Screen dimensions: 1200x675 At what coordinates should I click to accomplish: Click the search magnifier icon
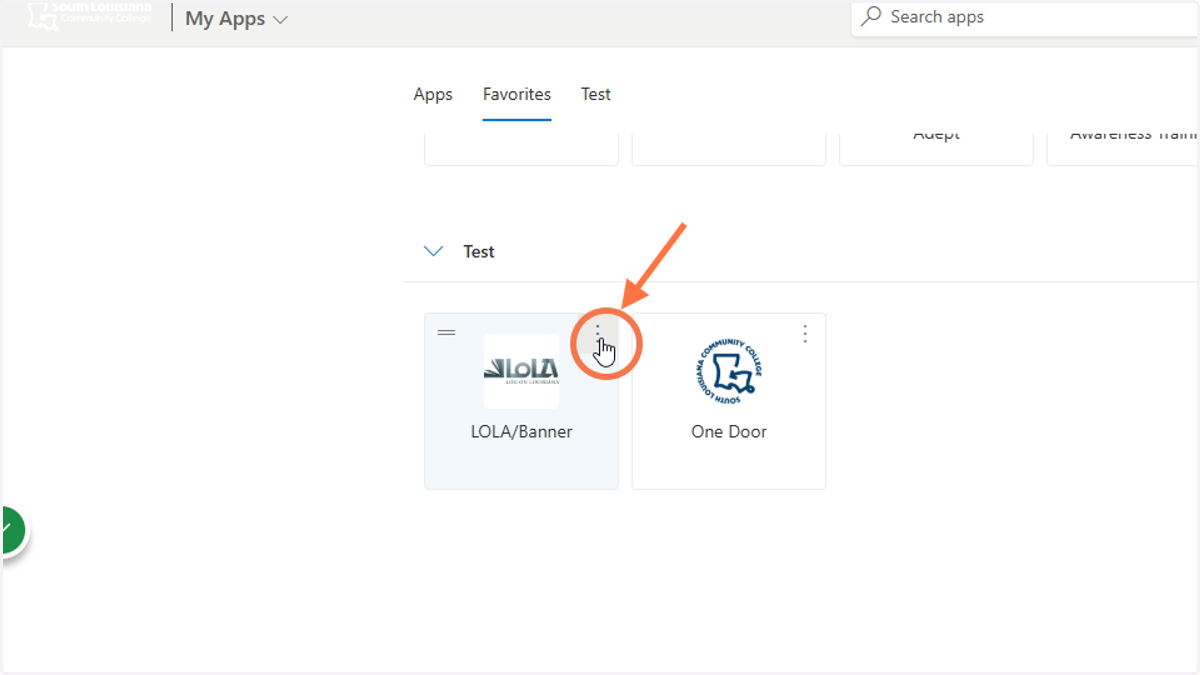(872, 17)
